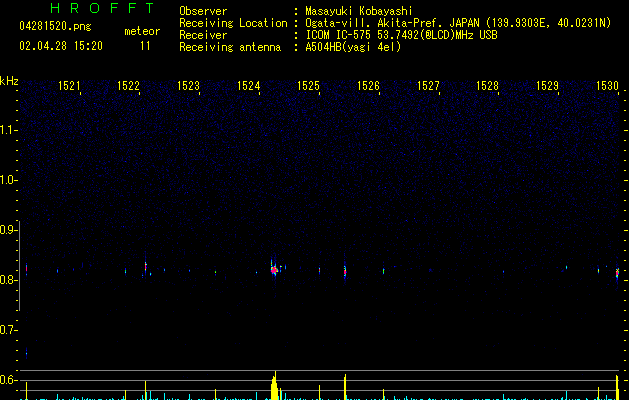Click the 1528 time axis label
This screenshot has width=629, height=400.
tap(487, 85)
